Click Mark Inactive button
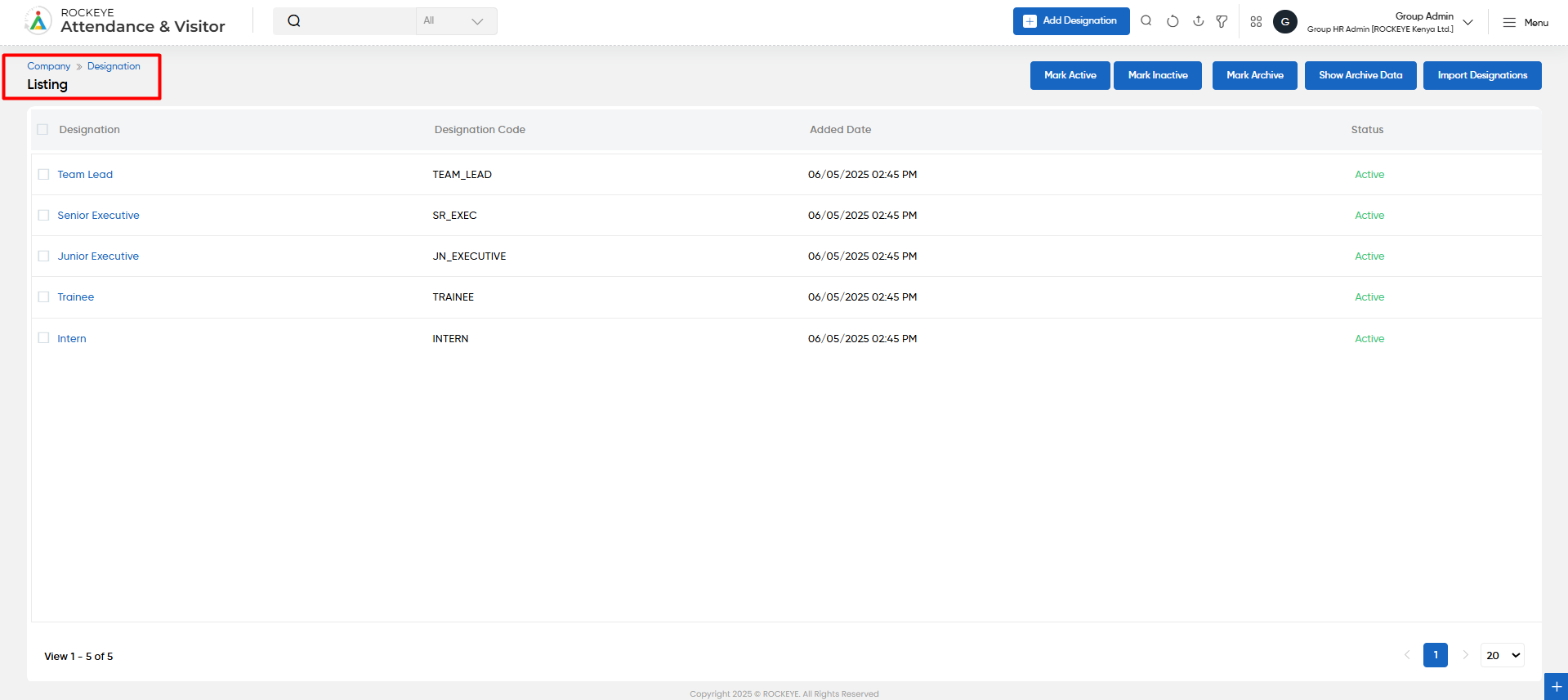 [x=1158, y=75]
